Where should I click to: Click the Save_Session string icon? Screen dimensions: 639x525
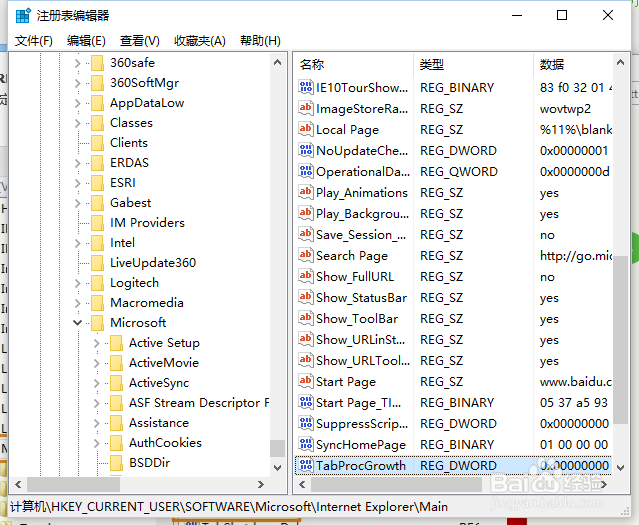306,234
